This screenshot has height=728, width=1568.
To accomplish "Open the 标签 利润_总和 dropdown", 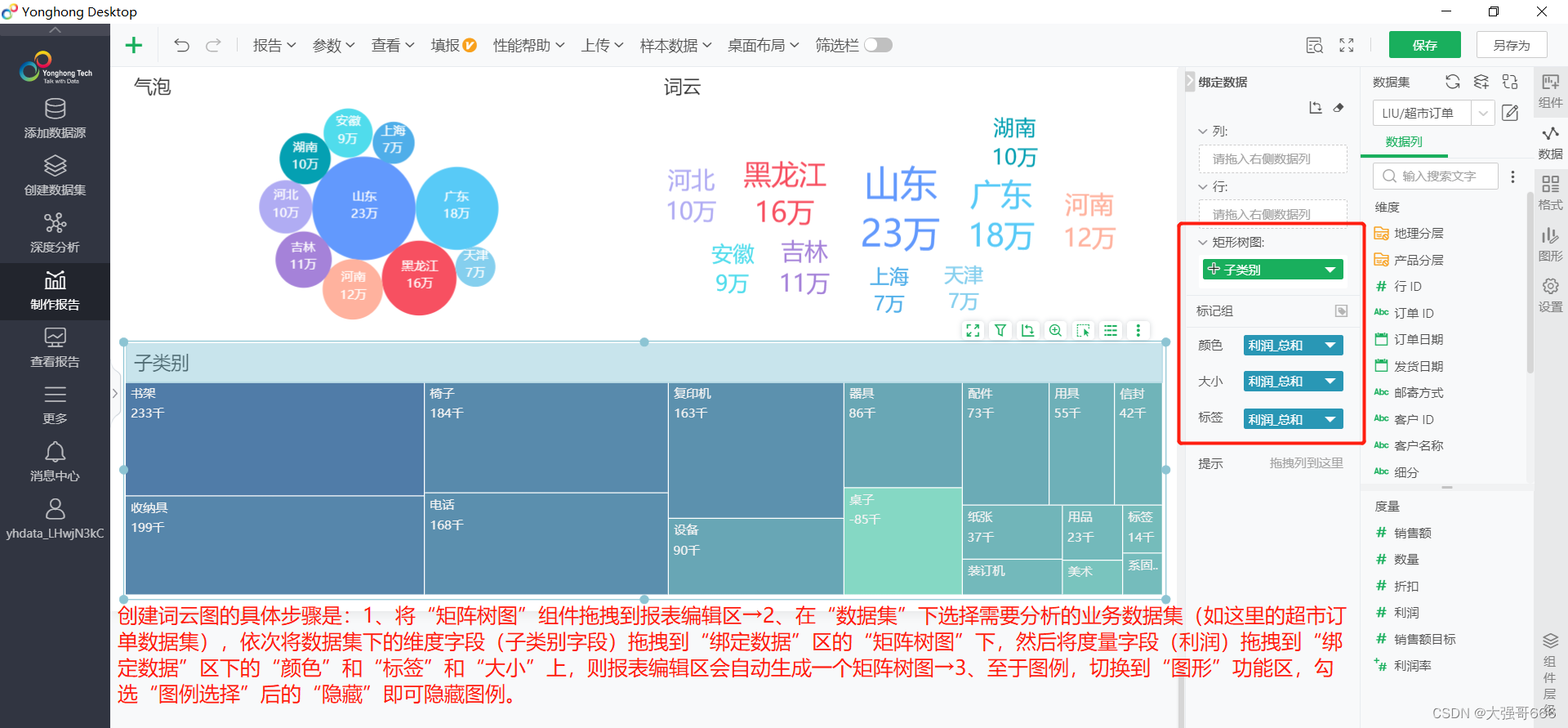I will (x=1330, y=420).
